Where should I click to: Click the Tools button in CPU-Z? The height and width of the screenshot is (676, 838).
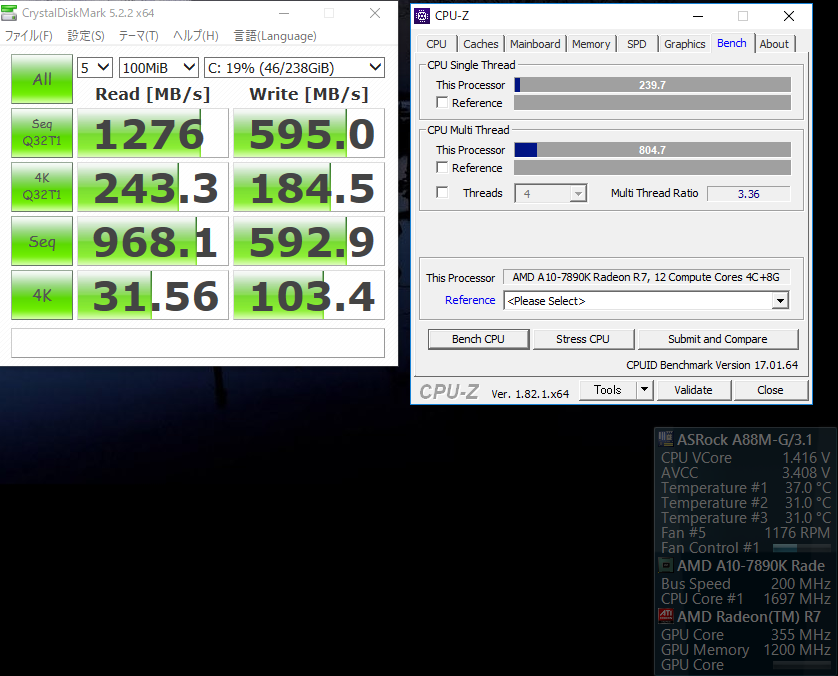(608, 390)
